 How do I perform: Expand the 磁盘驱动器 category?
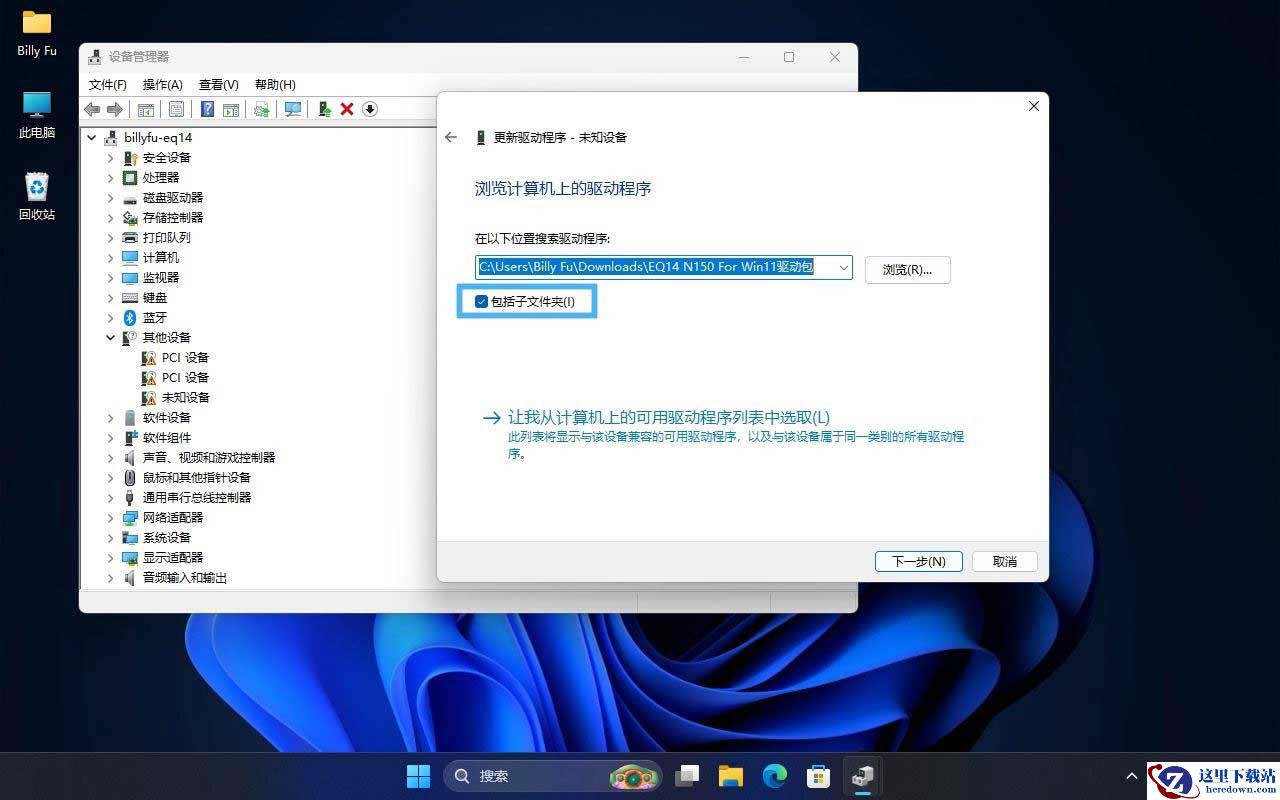tap(111, 198)
